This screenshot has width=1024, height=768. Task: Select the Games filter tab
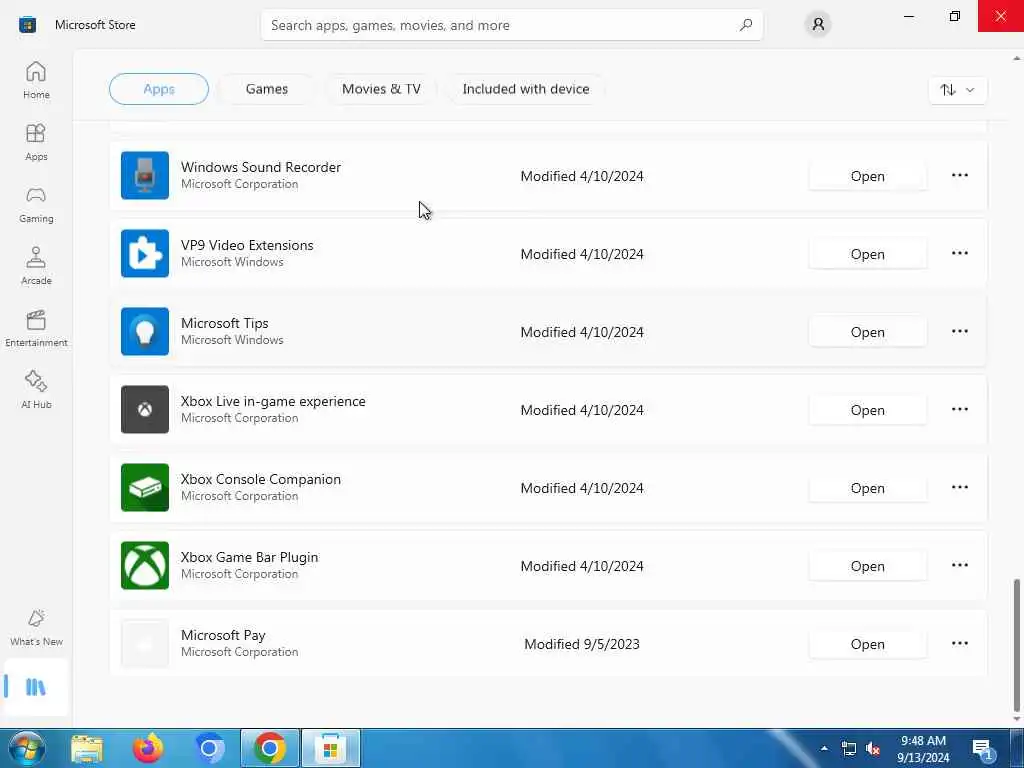point(266,89)
